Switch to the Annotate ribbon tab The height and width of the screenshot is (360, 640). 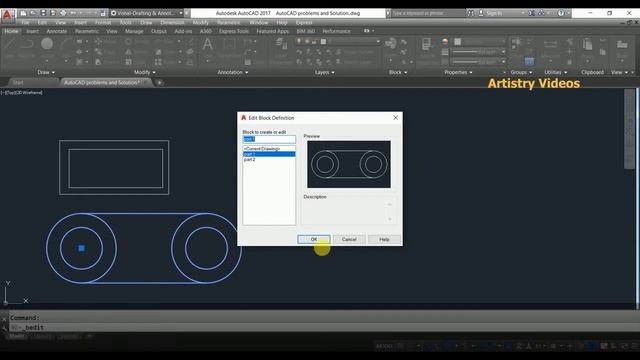56,31
